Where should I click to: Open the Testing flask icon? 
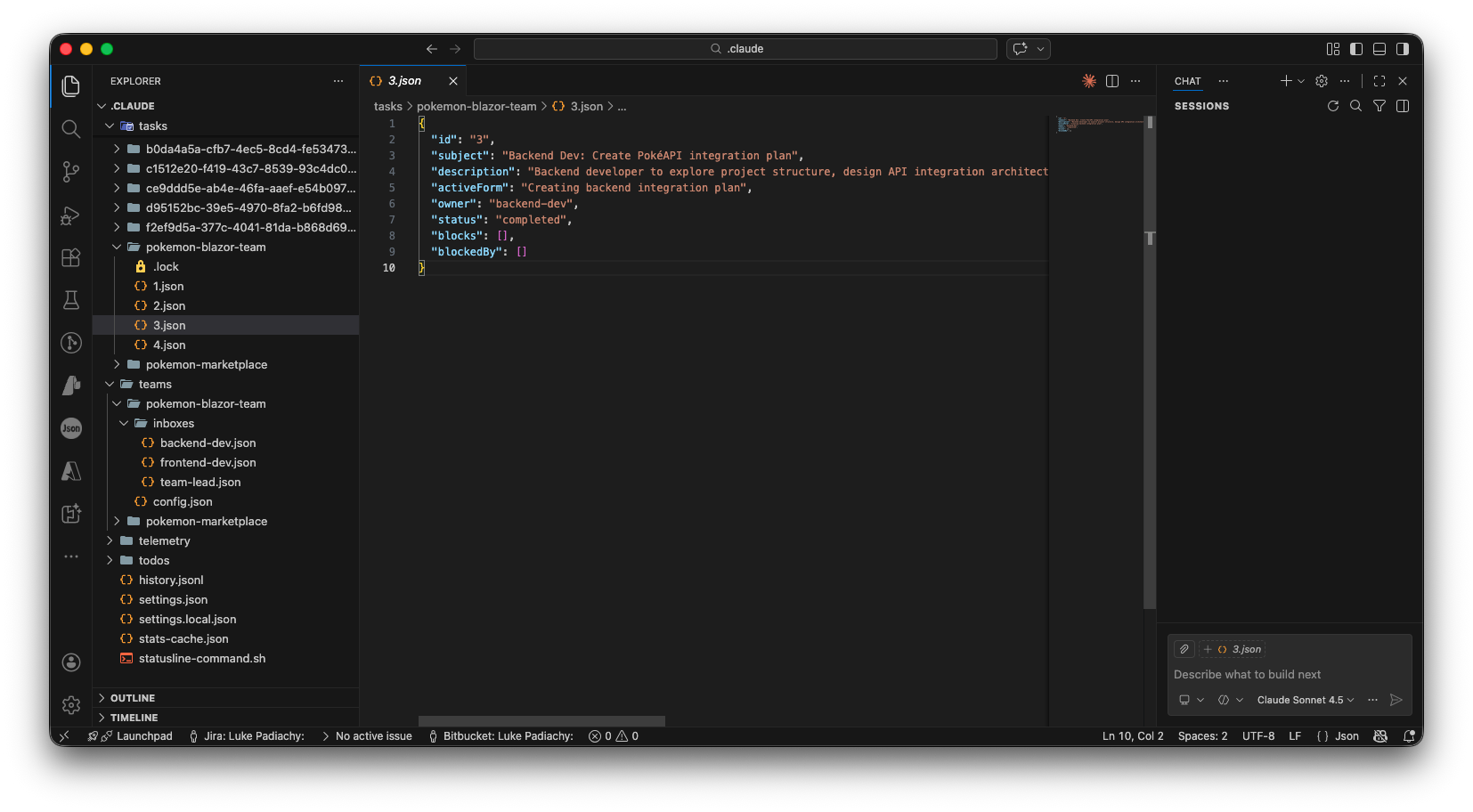(x=71, y=300)
